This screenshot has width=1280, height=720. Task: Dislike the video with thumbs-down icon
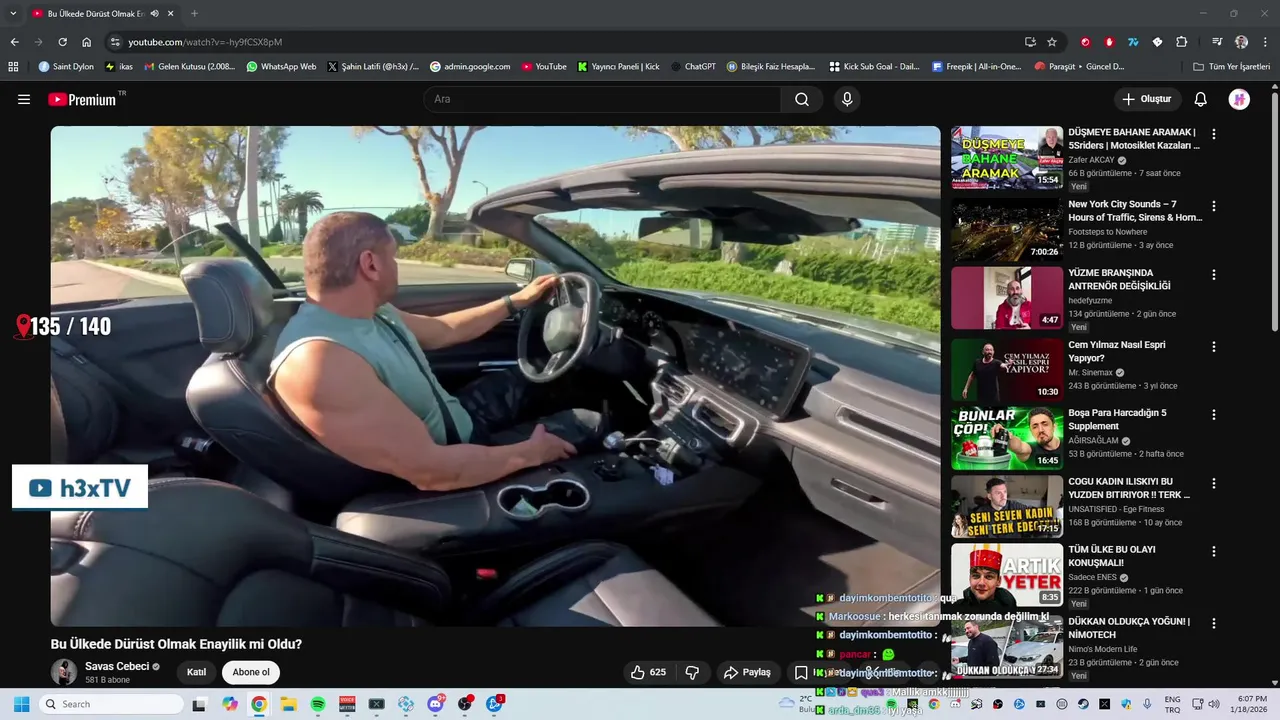pyautogui.click(x=692, y=672)
